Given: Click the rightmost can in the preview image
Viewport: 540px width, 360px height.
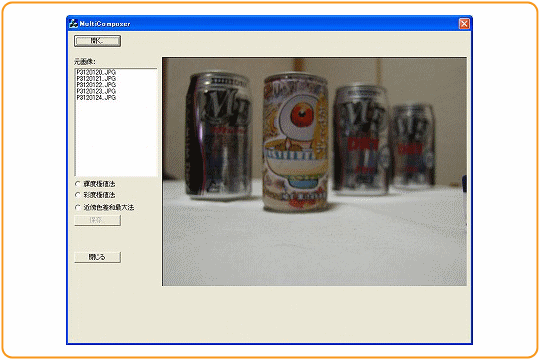Looking at the screenshot, I should (413, 146).
